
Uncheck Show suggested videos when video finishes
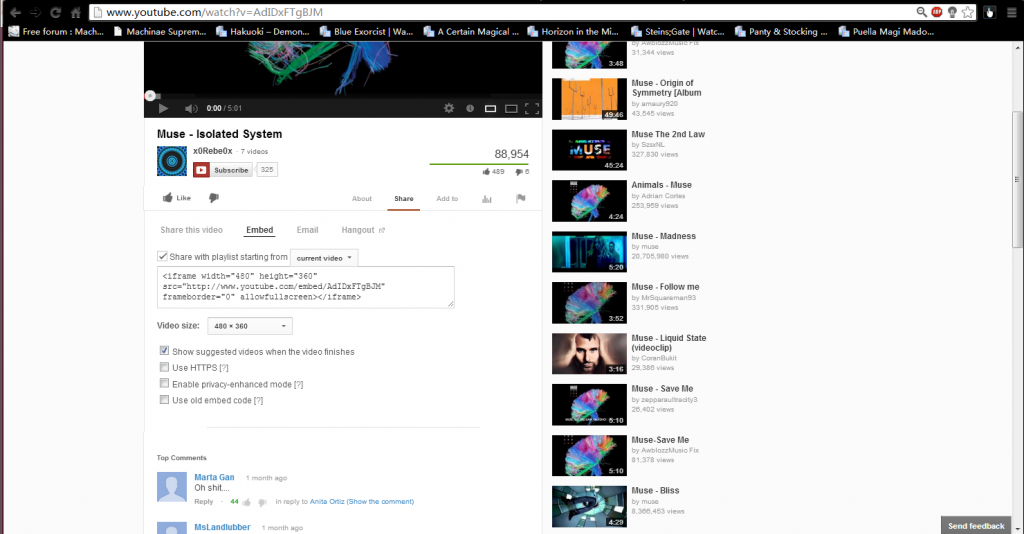(164, 351)
